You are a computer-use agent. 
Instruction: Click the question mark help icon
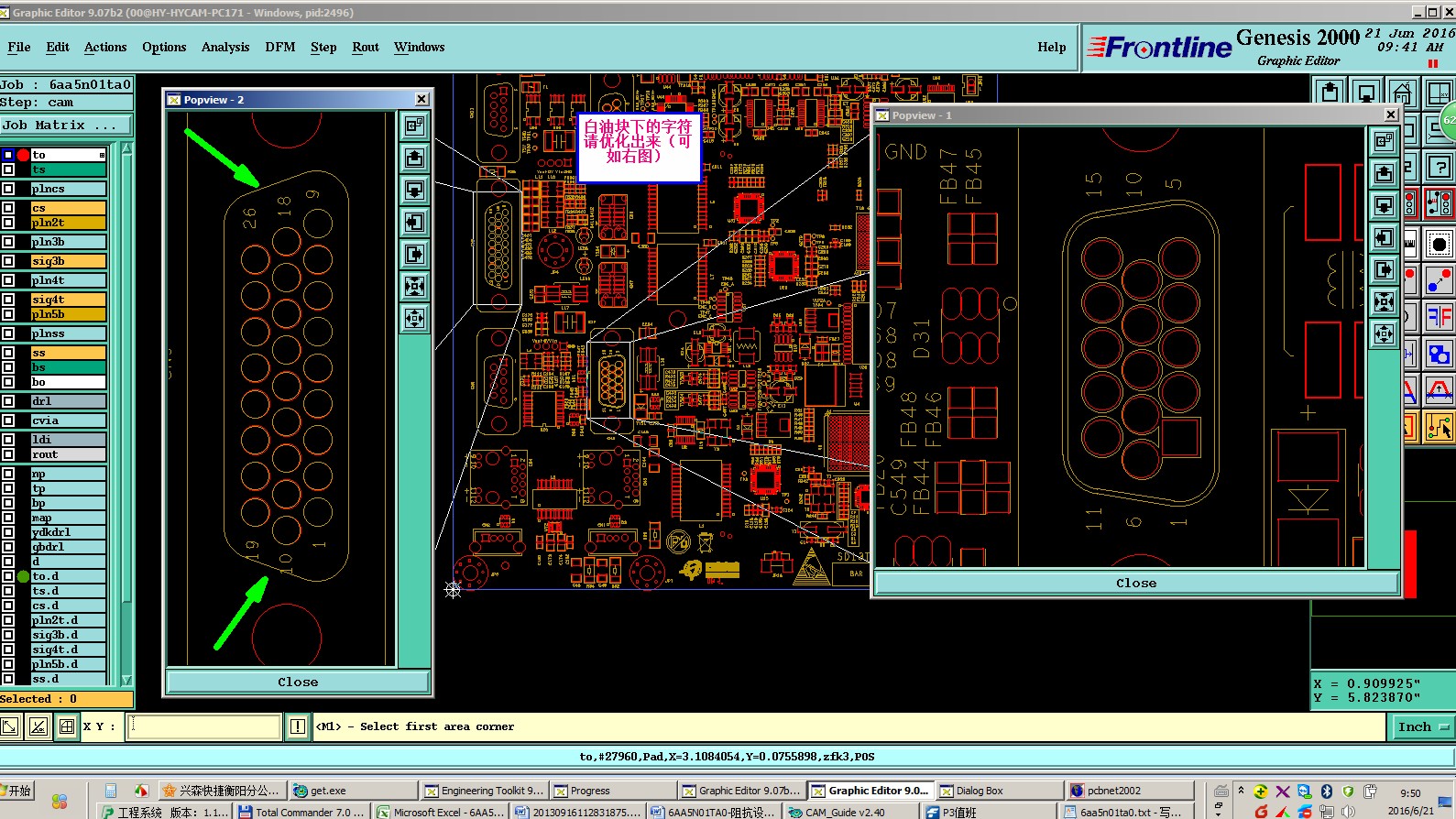click(1440, 167)
